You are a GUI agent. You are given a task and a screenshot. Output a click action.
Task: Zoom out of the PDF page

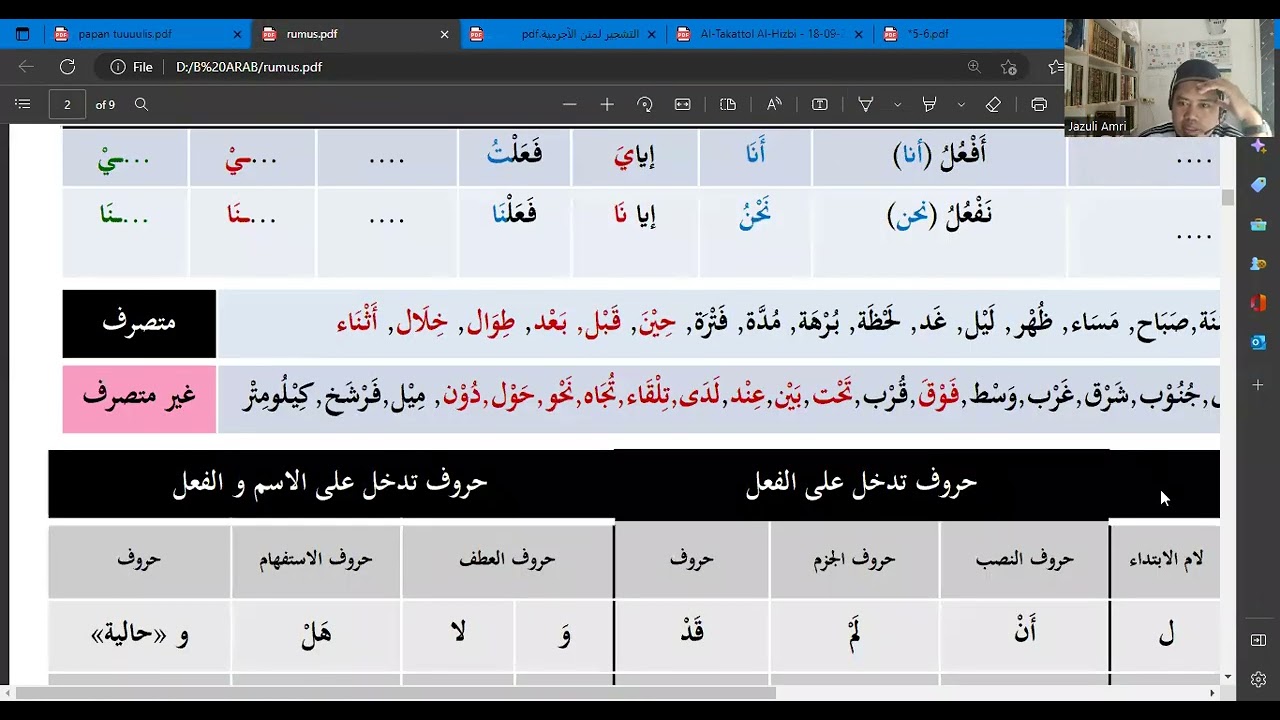tap(570, 104)
